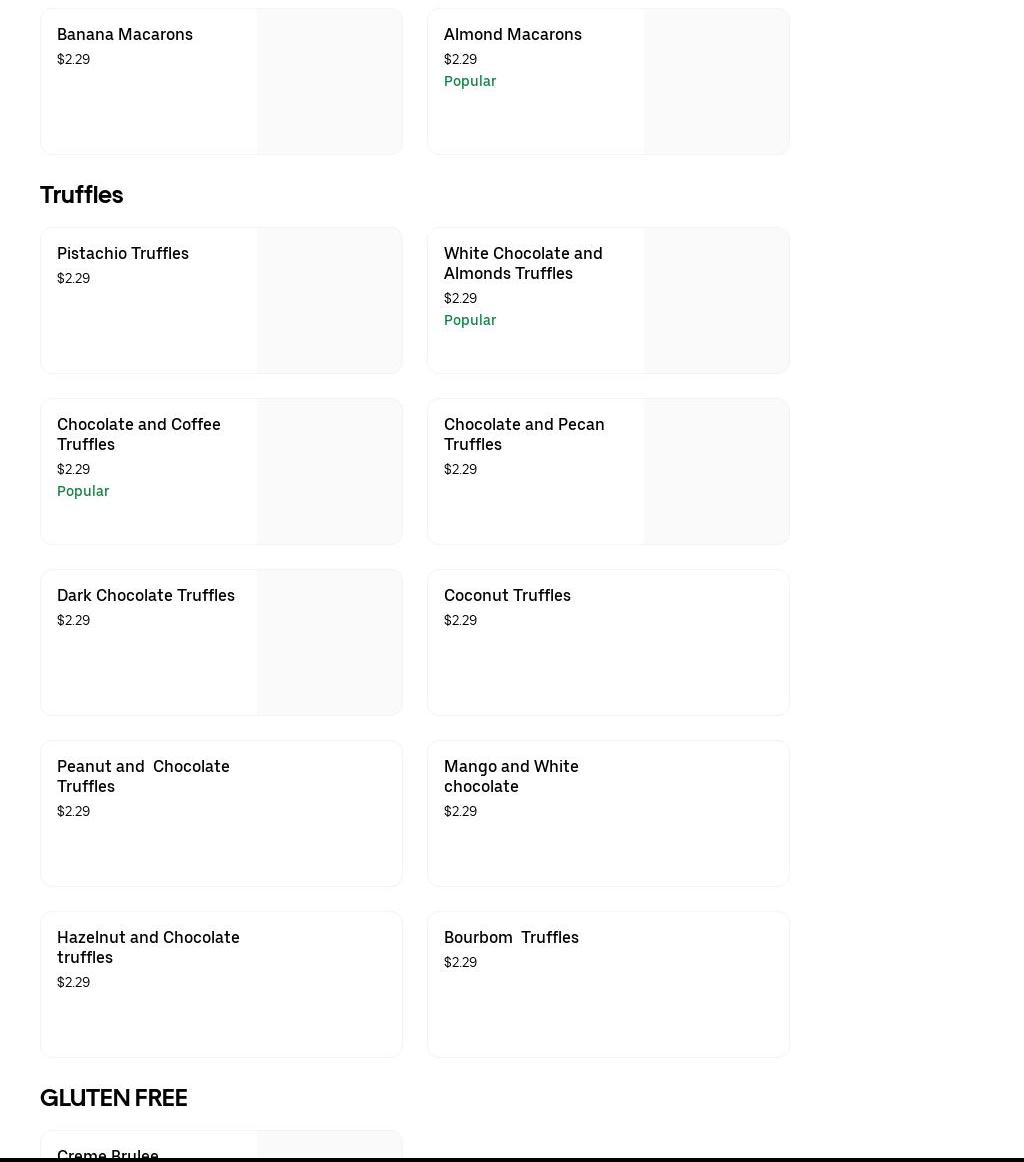
Task: Select Chocolate and Pecan Truffles title
Action: pos(523,434)
